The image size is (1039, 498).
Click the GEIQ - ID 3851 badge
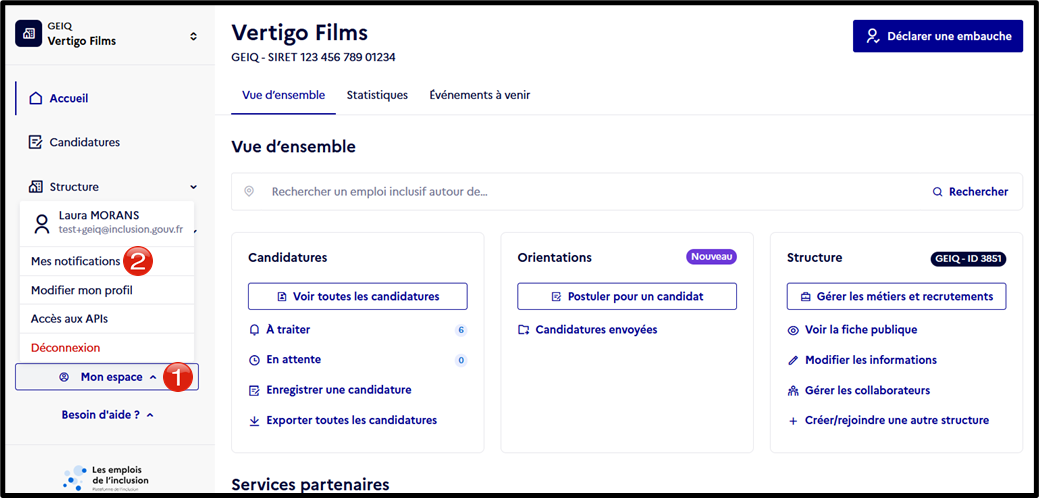tap(968, 258)
